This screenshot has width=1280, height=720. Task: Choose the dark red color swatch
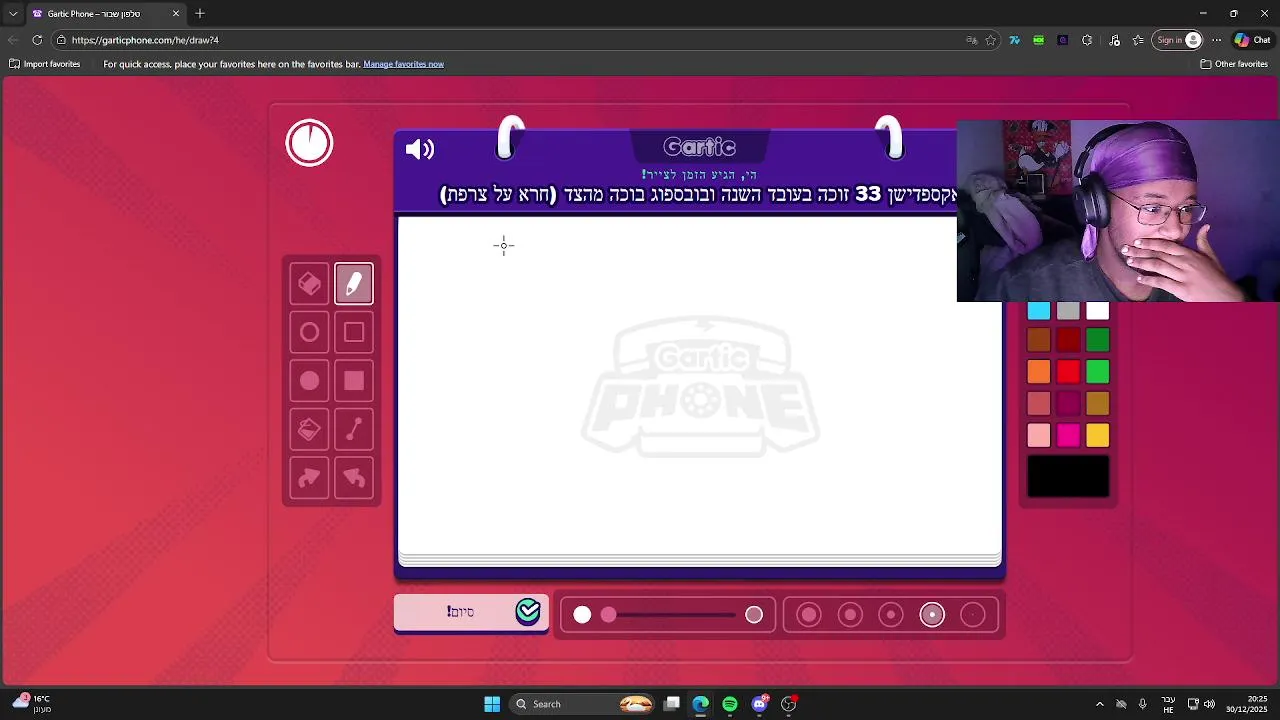[x=1068, y=341]
